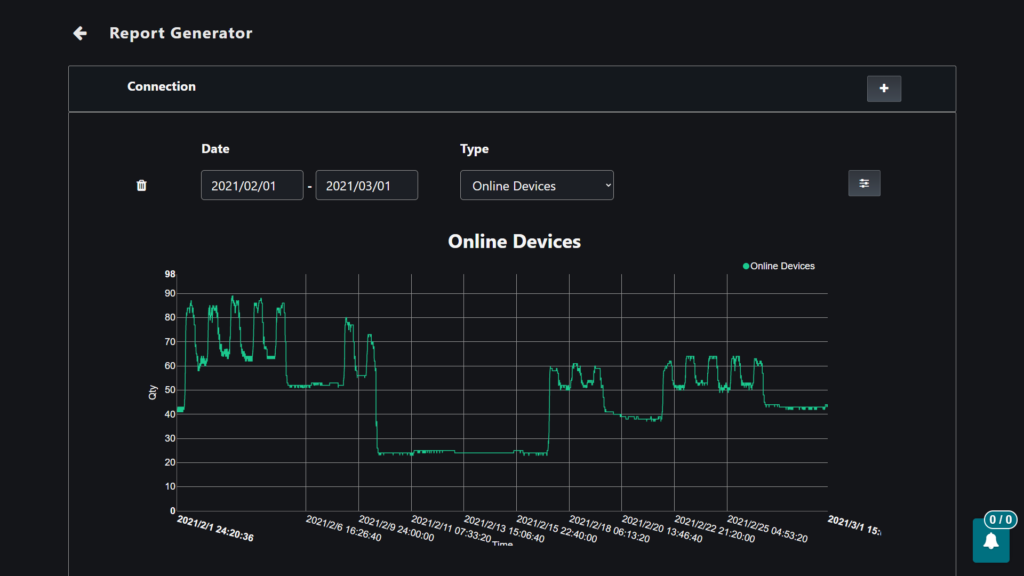Click the 2021/2/20 13:46:40 axis label
This screenshot has height=576, width=1024.
point(662,529)
